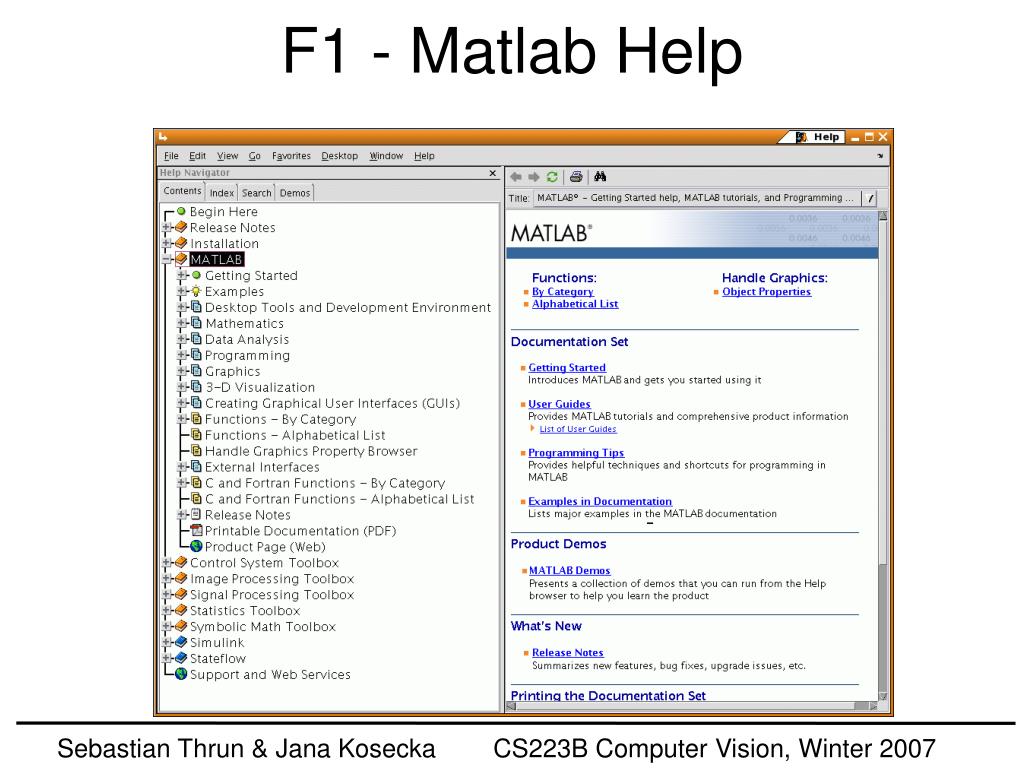This screenshot has width=1024, height=768.
Task: Click the horizontal scrollbar under help page
Action: [692, 706]
